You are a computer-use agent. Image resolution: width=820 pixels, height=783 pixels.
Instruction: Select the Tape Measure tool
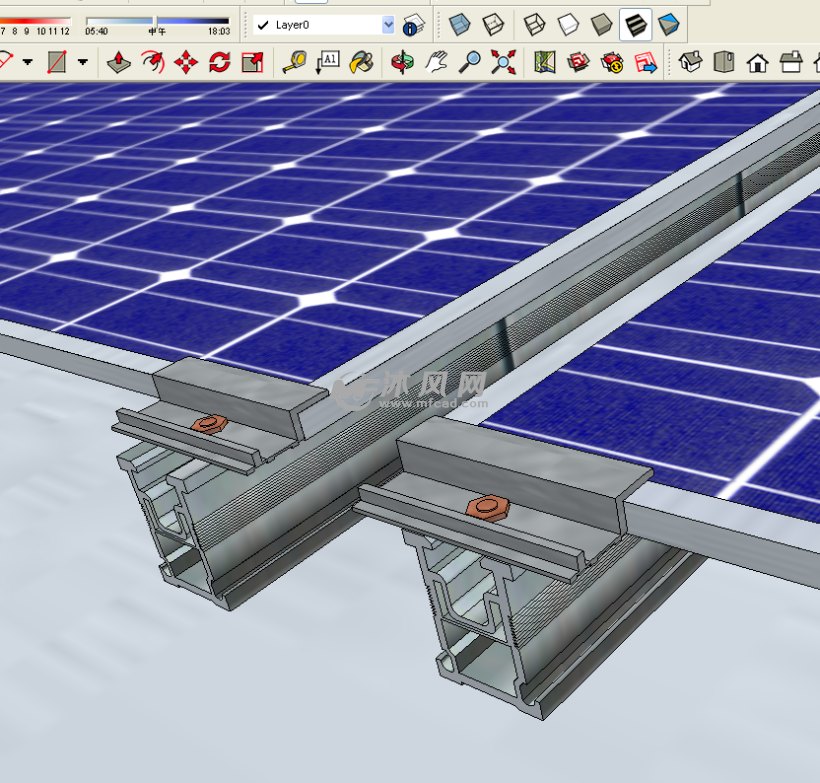coord(294,62)
